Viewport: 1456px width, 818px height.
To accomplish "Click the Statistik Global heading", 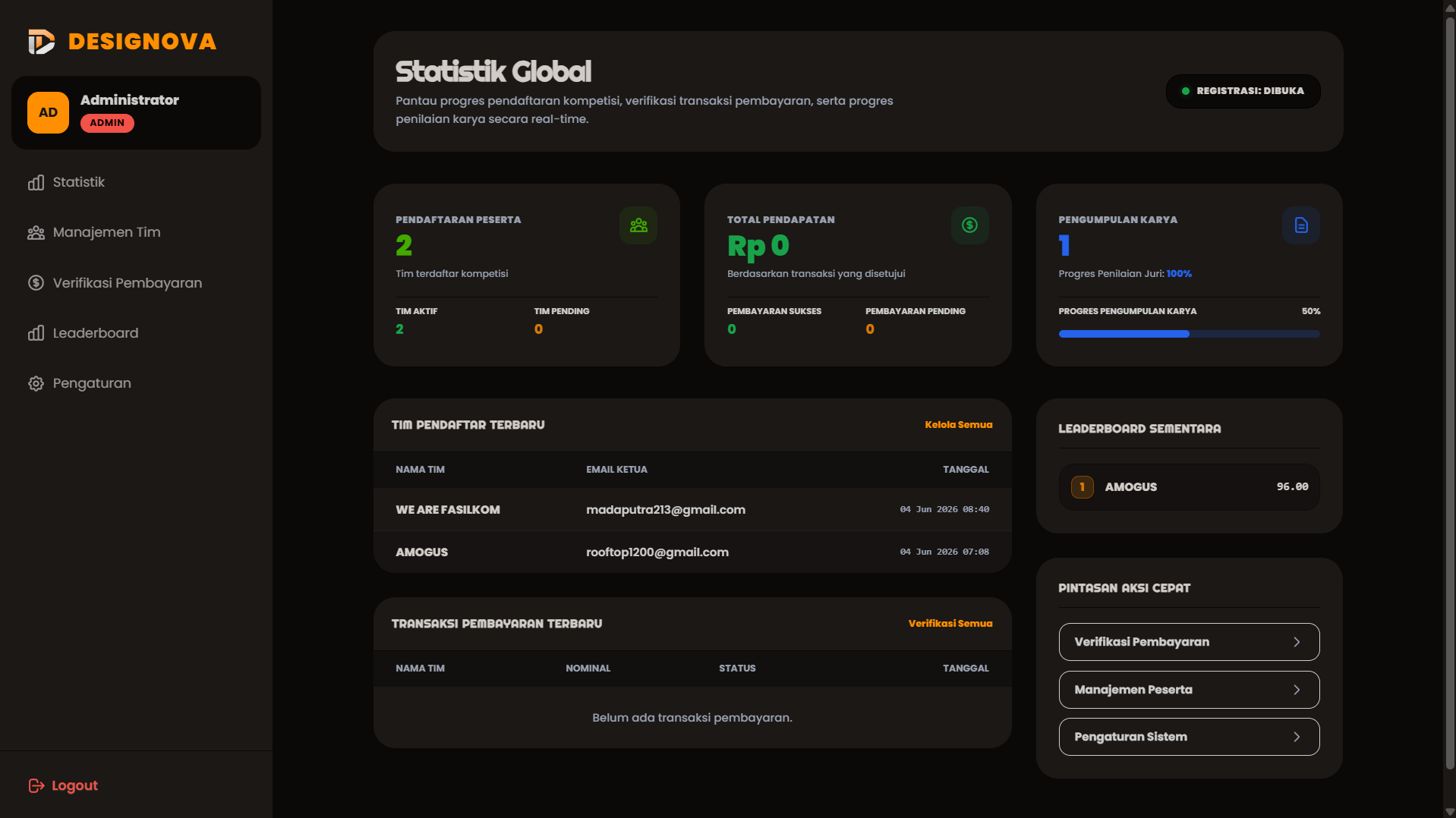I will click(493, 71).
